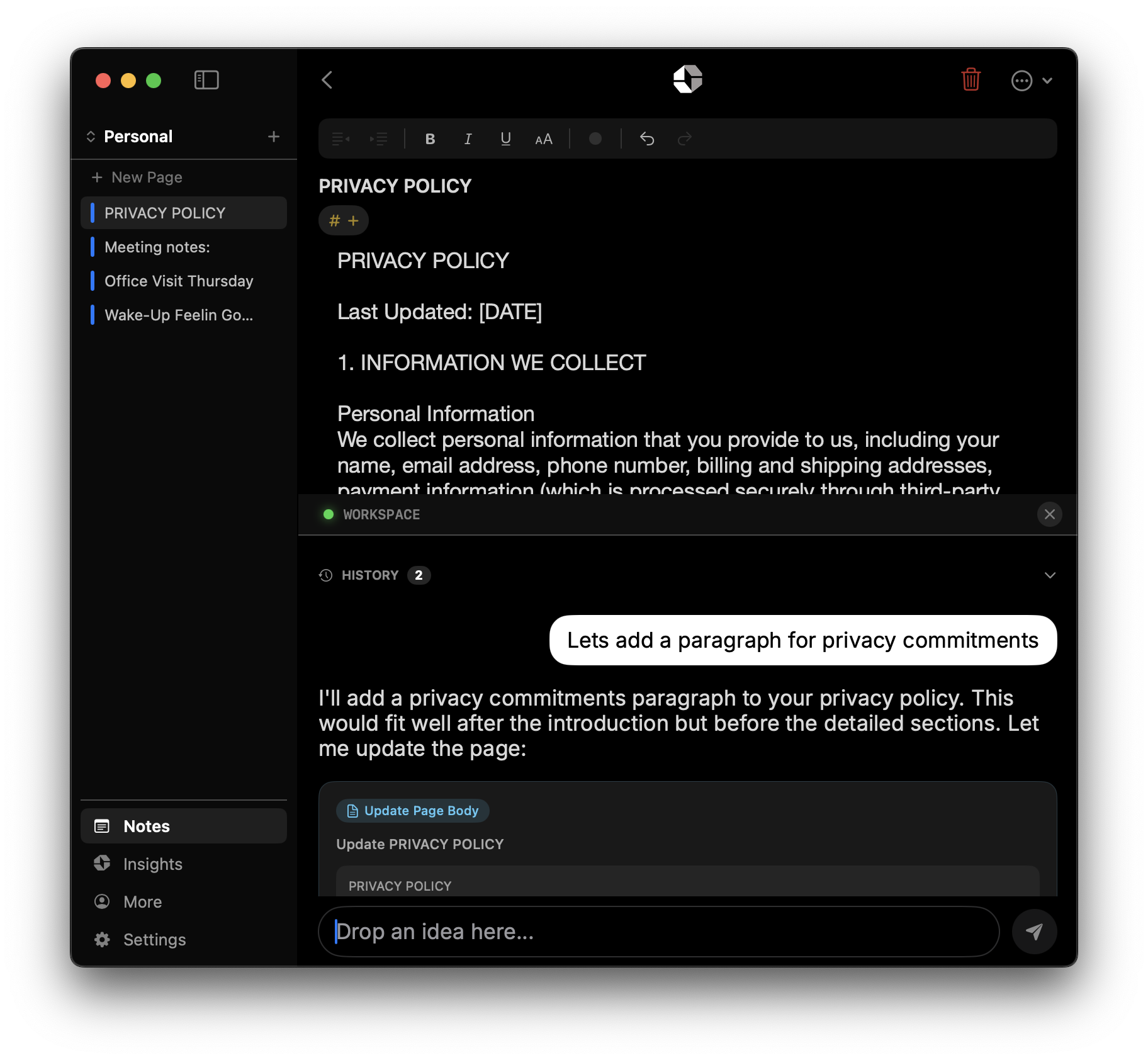
Task: Open the Wake-Up Feelin Go... page
Action: (184, 315)
